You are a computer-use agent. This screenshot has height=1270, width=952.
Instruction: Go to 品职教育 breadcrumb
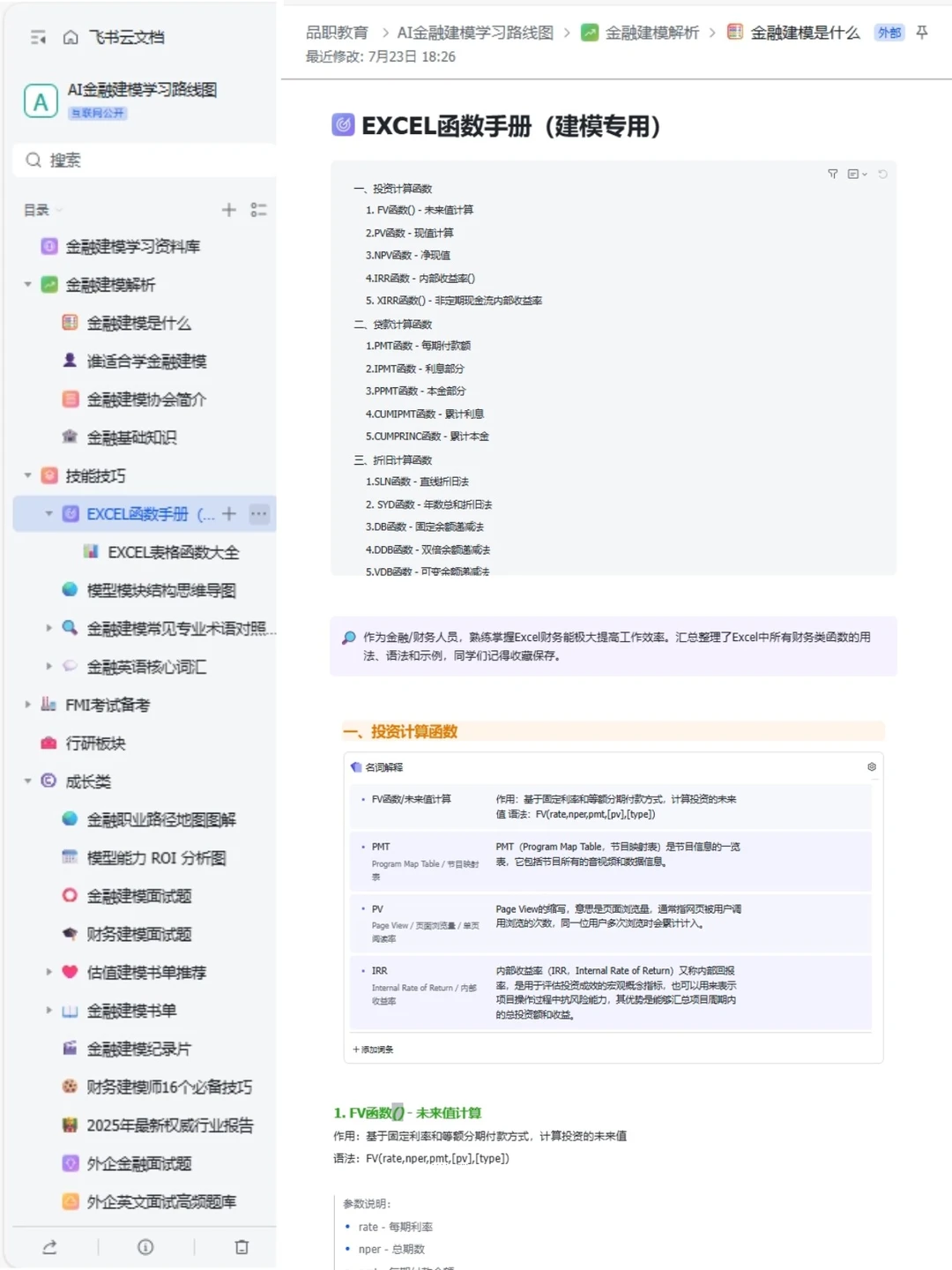[x=337, y=33]
